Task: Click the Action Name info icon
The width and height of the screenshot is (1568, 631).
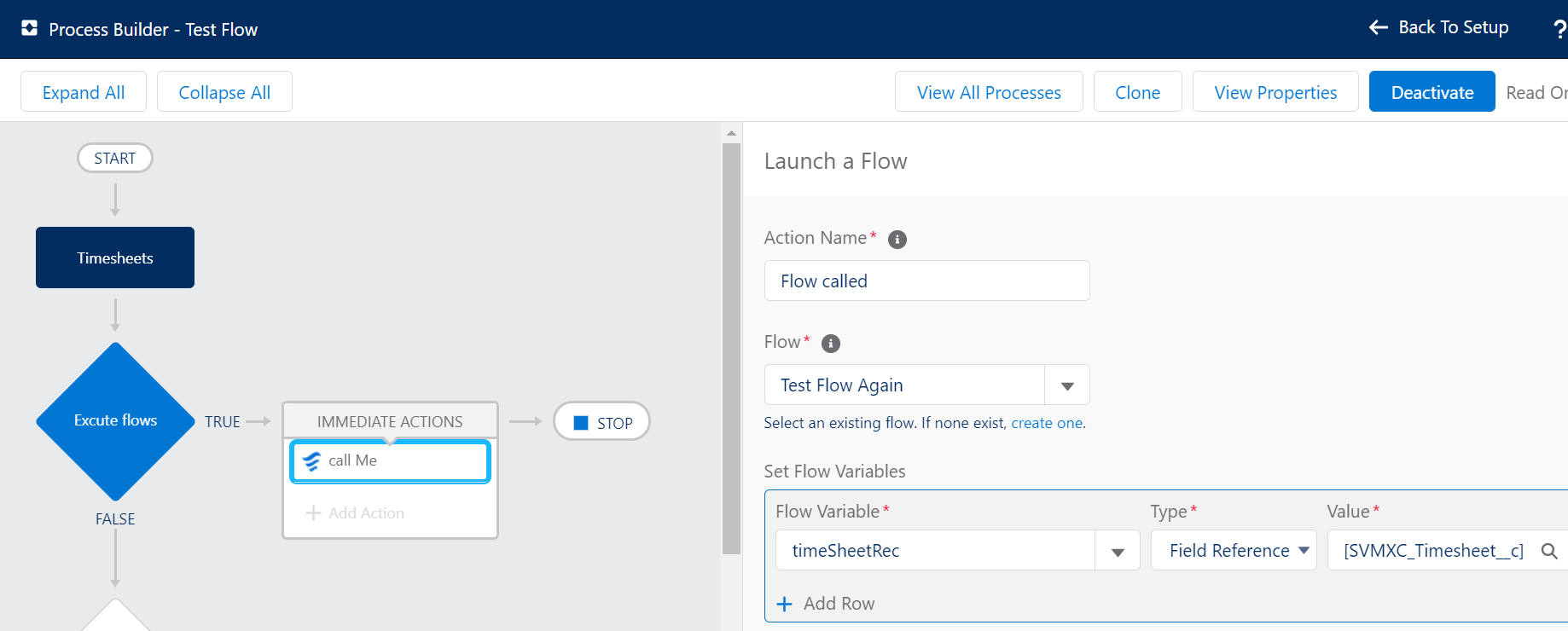Action: (x=897, y=240)
